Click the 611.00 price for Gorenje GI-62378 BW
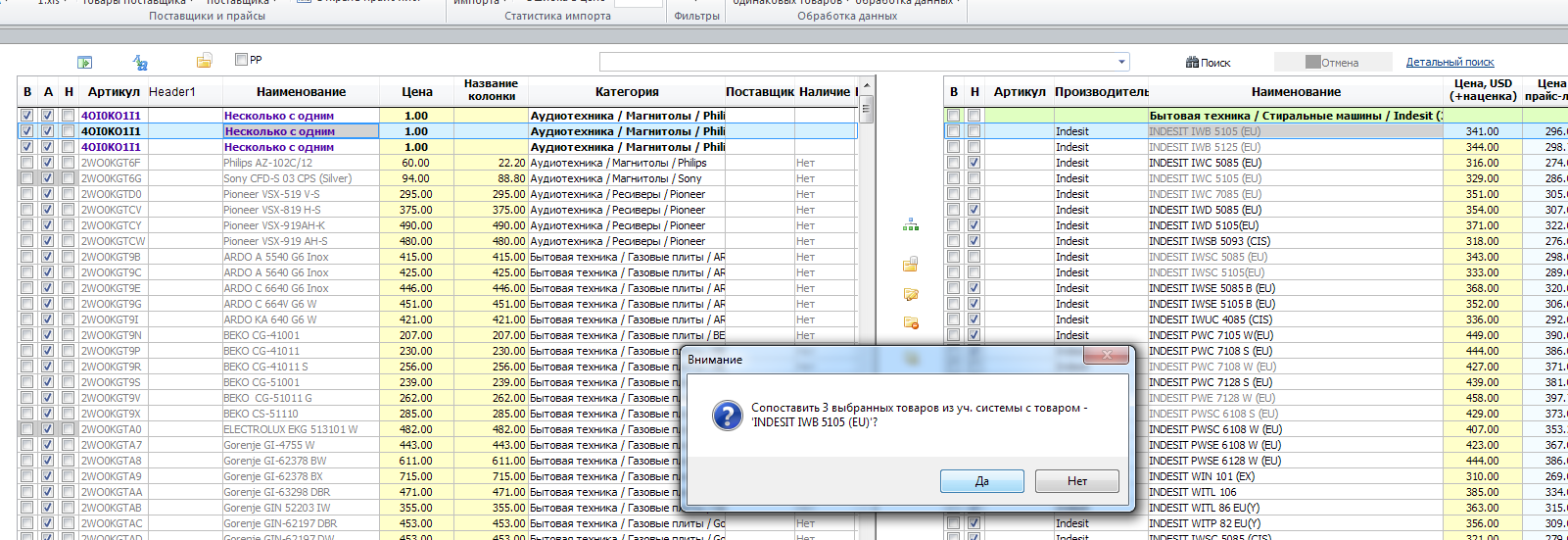This screenshot has width=1568, height=540. (x=416, y=461)
